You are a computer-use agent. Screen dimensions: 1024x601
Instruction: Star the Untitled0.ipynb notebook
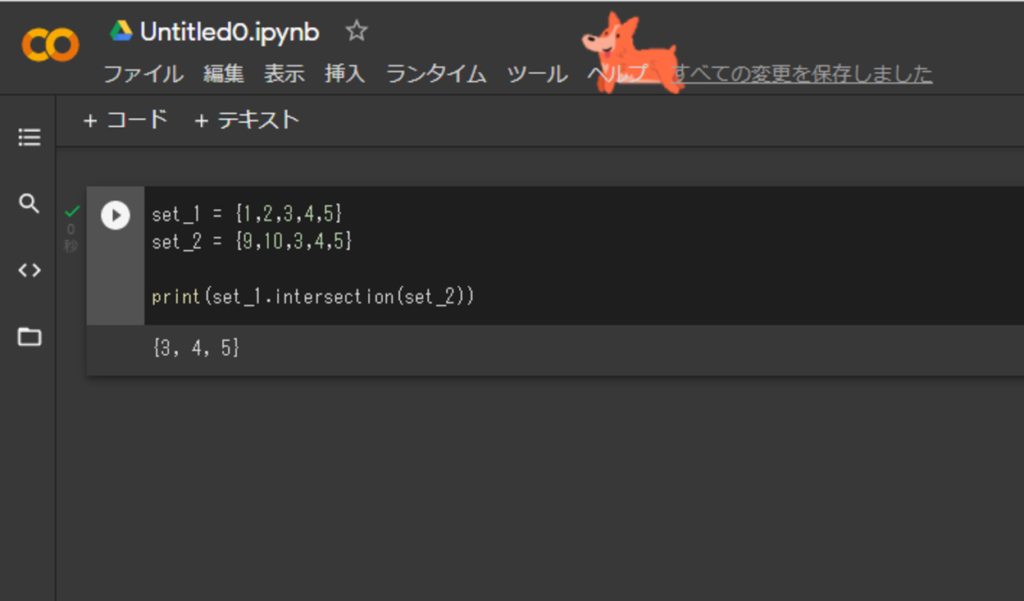pyautogui.click(x=357, y=31)
